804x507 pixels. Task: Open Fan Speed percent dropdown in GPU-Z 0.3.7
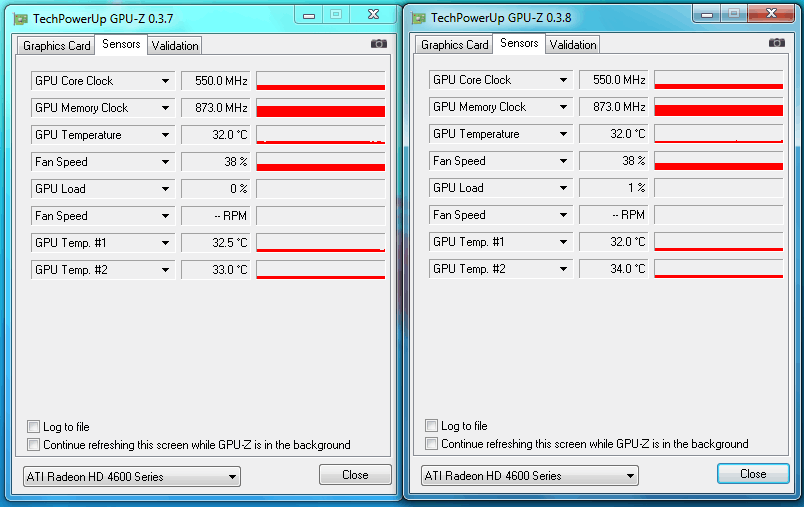click(103, 162)
